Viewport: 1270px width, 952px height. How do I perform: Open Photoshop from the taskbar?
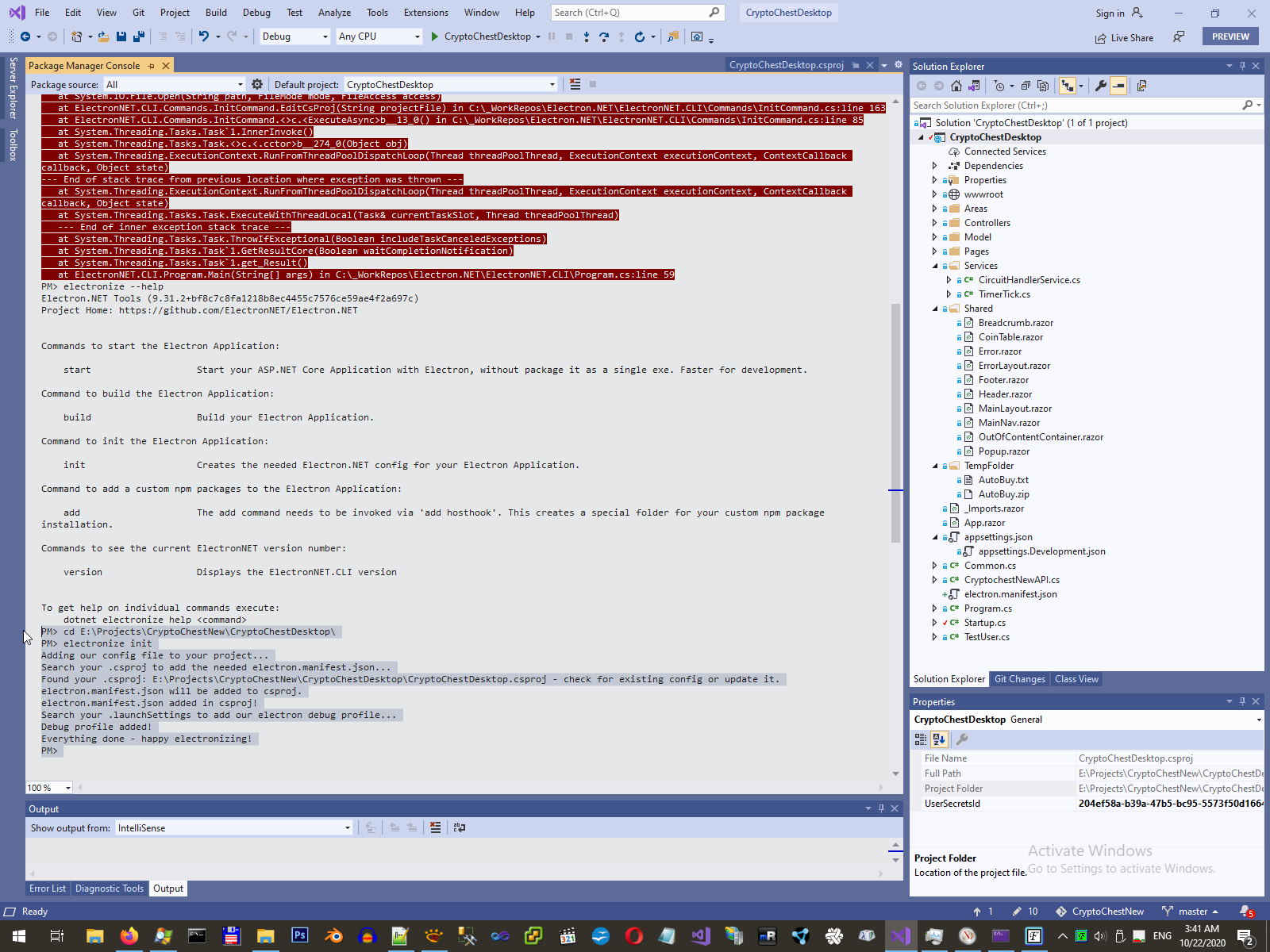click(299, 936)
